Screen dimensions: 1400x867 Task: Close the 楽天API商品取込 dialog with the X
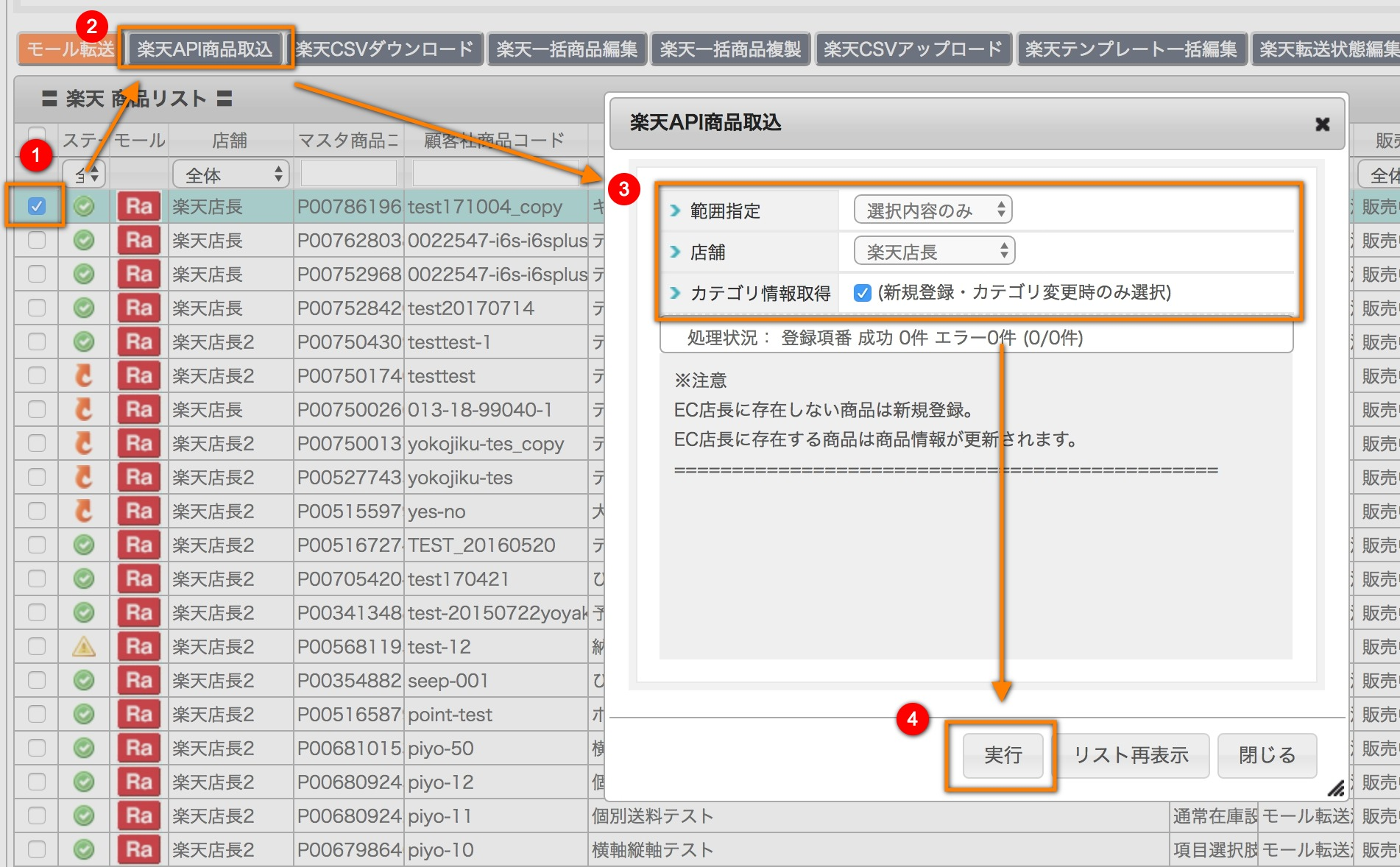1323,124
